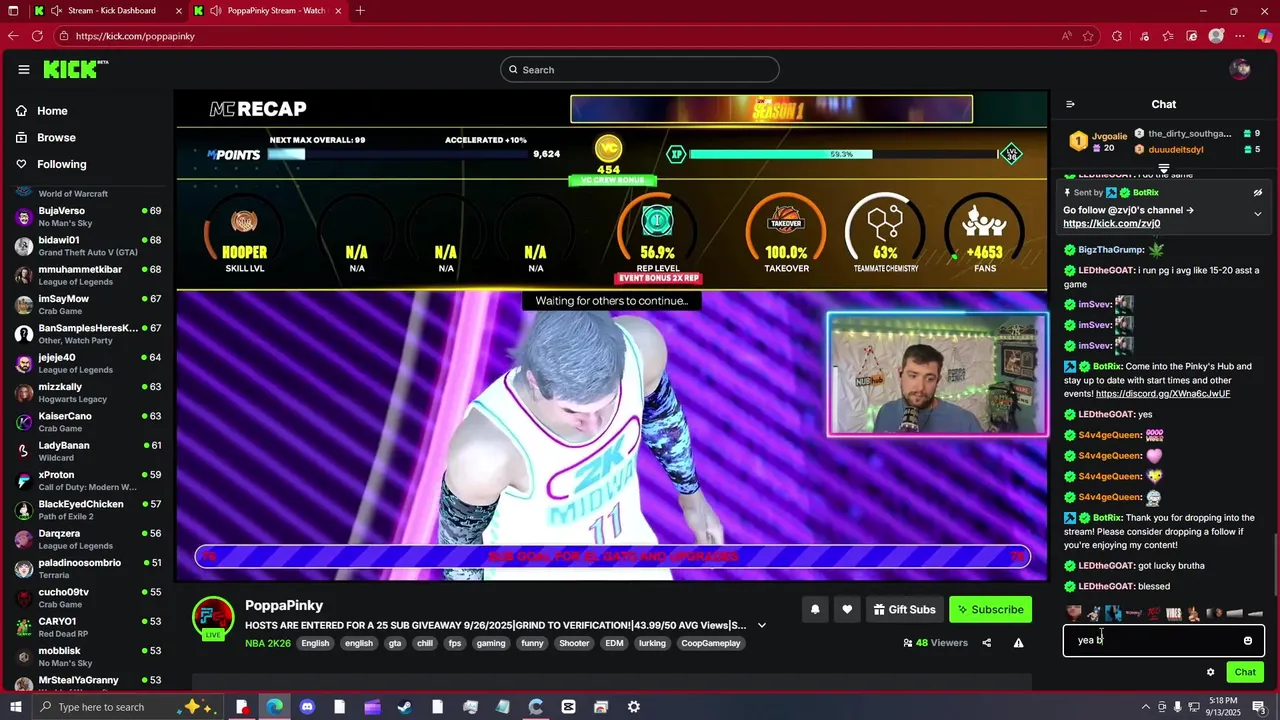
Task: Hide the pinned BotRix message
Action: 1257,193
